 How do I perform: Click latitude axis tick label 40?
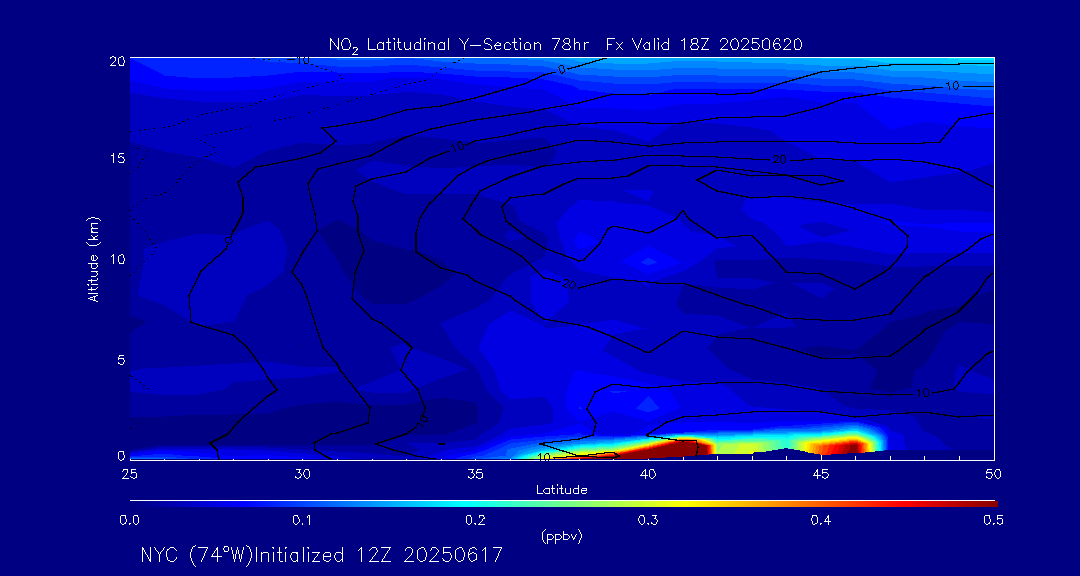pos(648,473)
